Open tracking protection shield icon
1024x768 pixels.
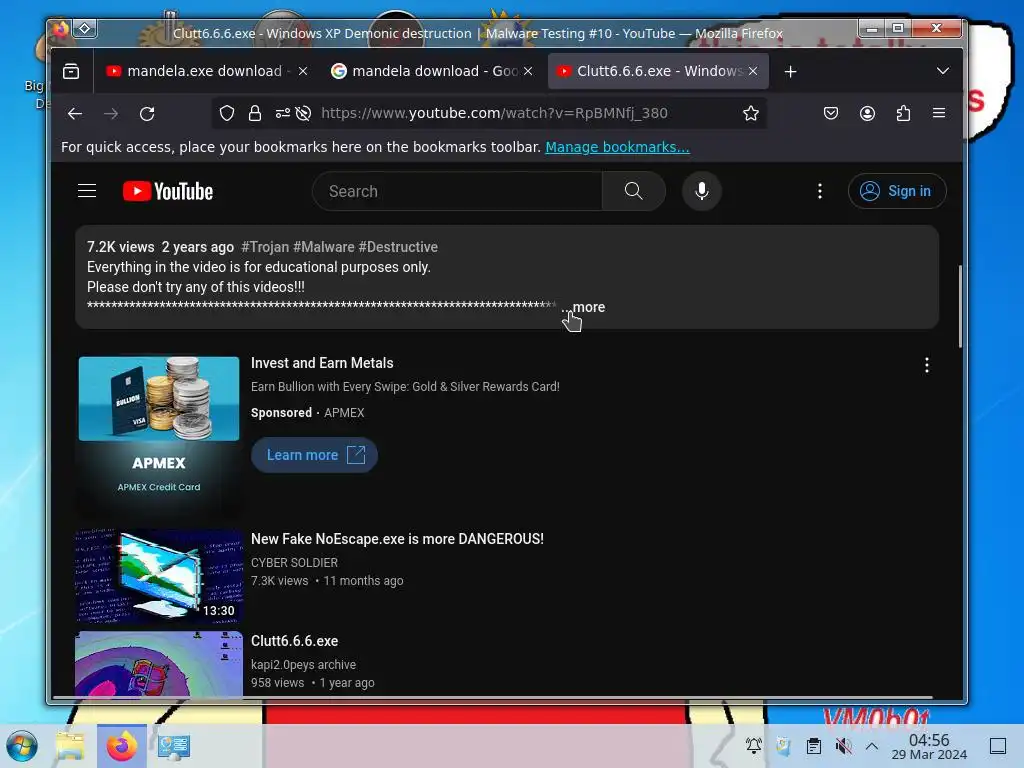click(227, 114)
